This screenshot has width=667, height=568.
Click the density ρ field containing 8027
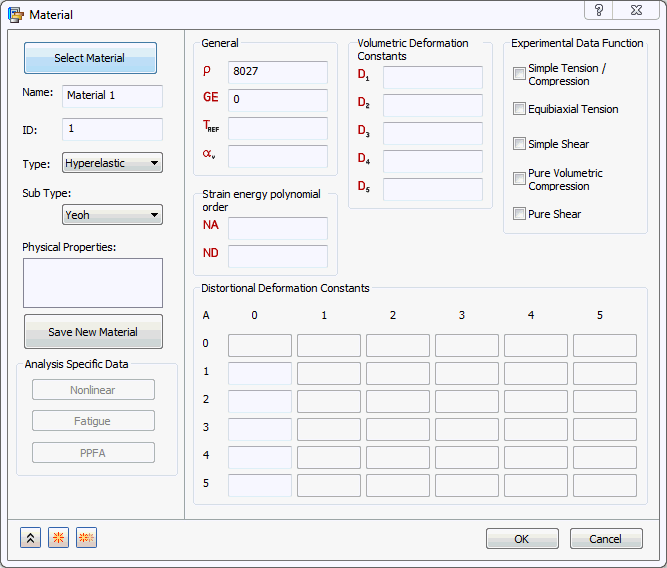pyautogui.click(x=277, y=72)
